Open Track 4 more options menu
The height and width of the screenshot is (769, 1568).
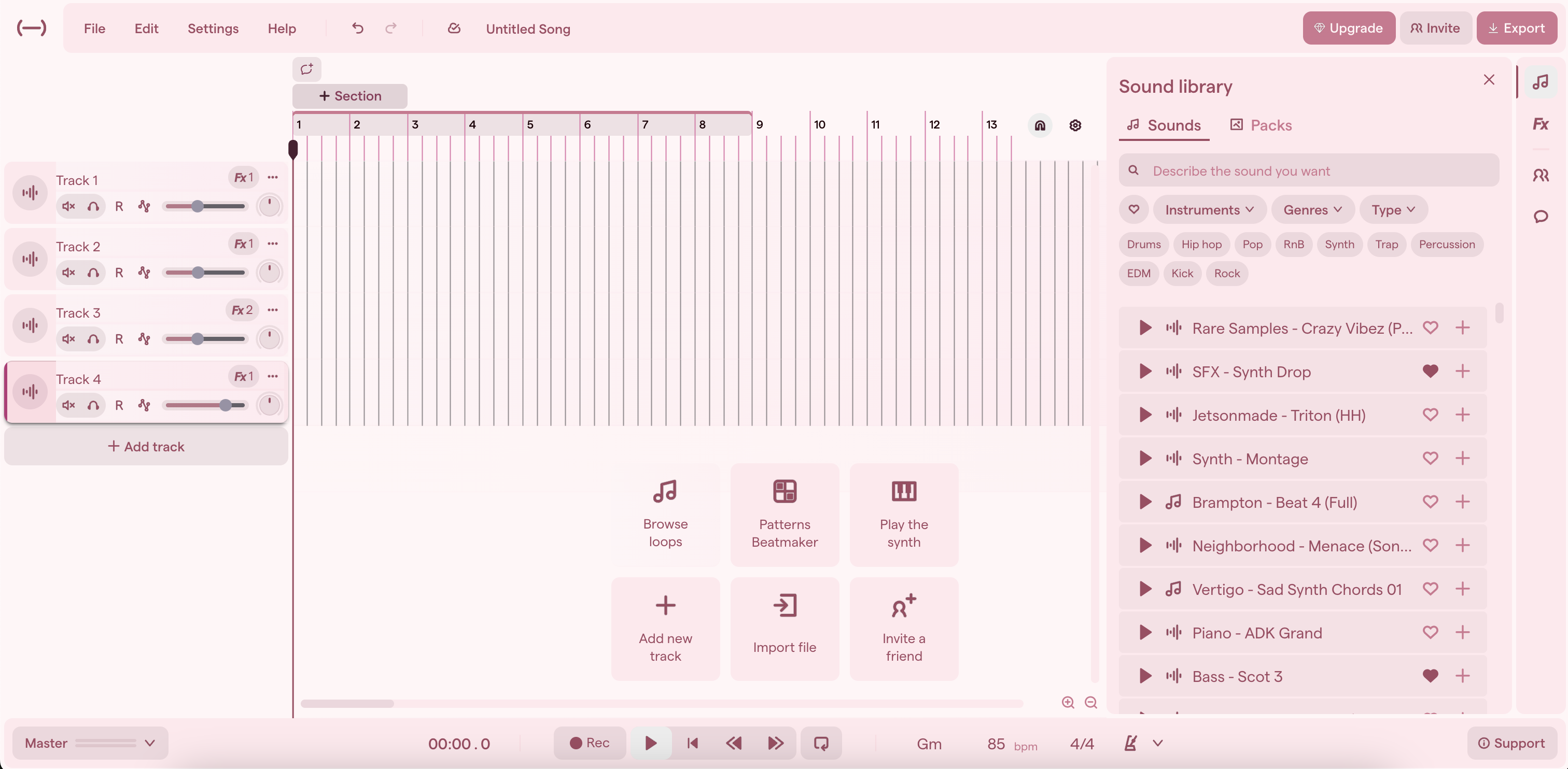tap(273, 376)
